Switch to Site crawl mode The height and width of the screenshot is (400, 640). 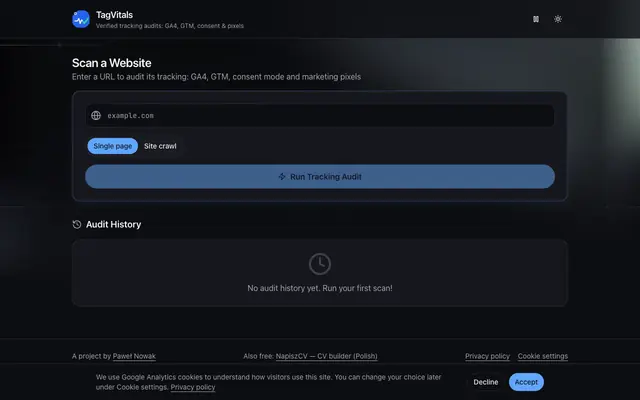pos(160,146)
